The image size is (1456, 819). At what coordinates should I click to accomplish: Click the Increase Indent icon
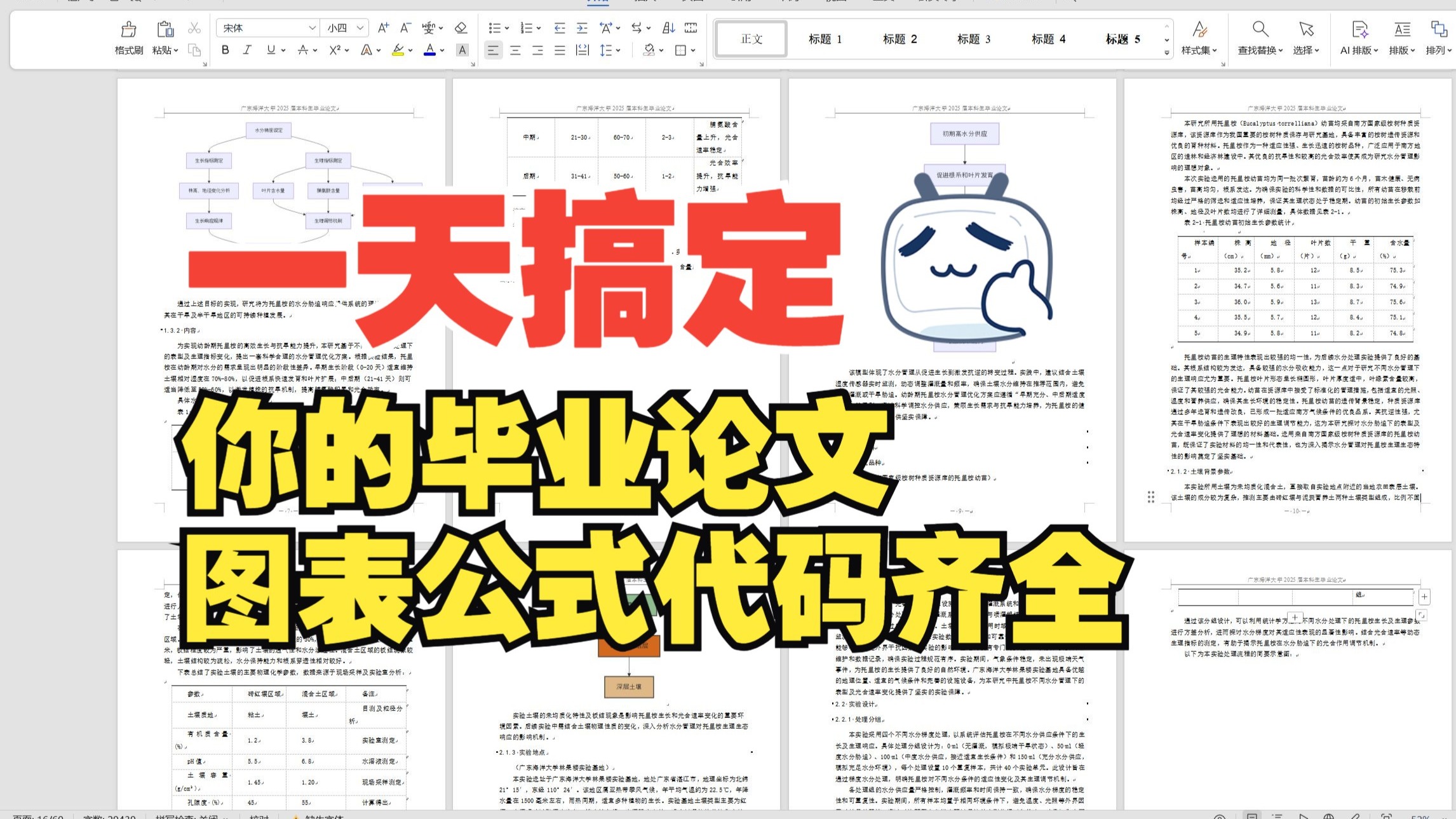(582, 28)
